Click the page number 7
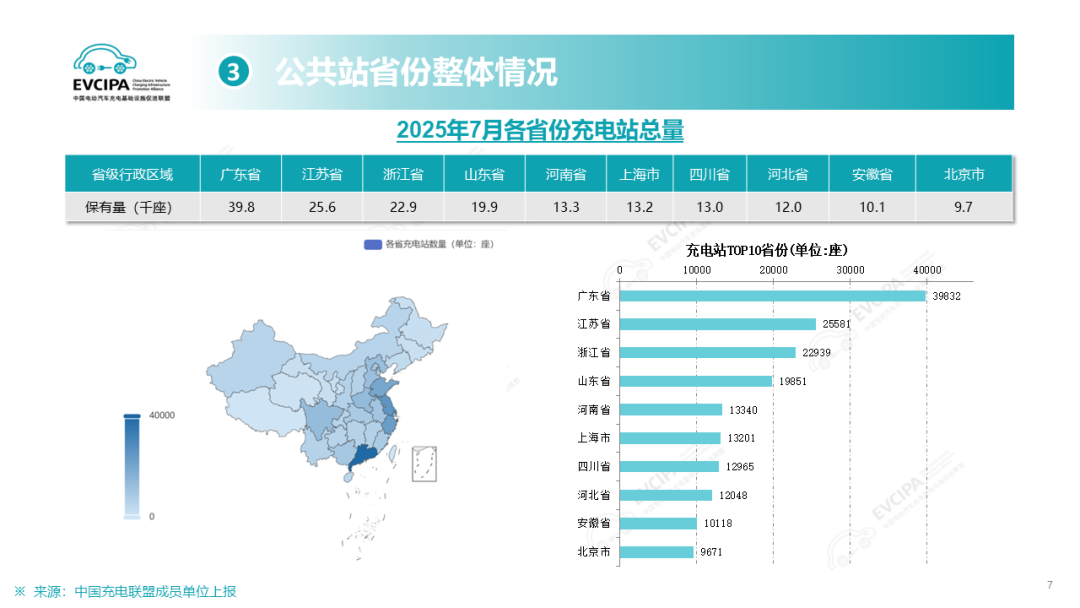Viewport: 1080px width, 608px height. (x=1050, y=585)
